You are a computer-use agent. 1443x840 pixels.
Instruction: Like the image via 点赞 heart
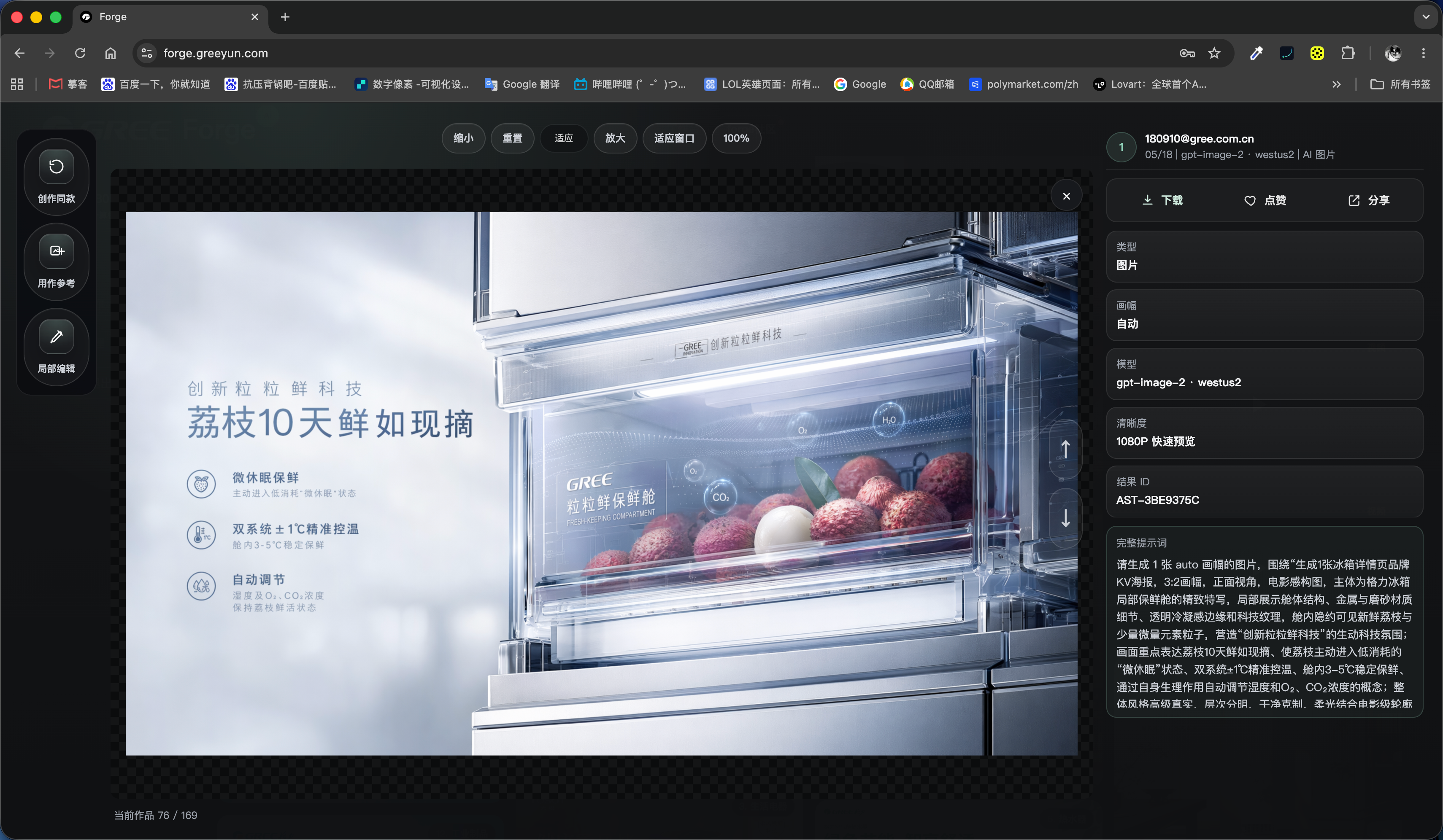[x=1265, y=200]
